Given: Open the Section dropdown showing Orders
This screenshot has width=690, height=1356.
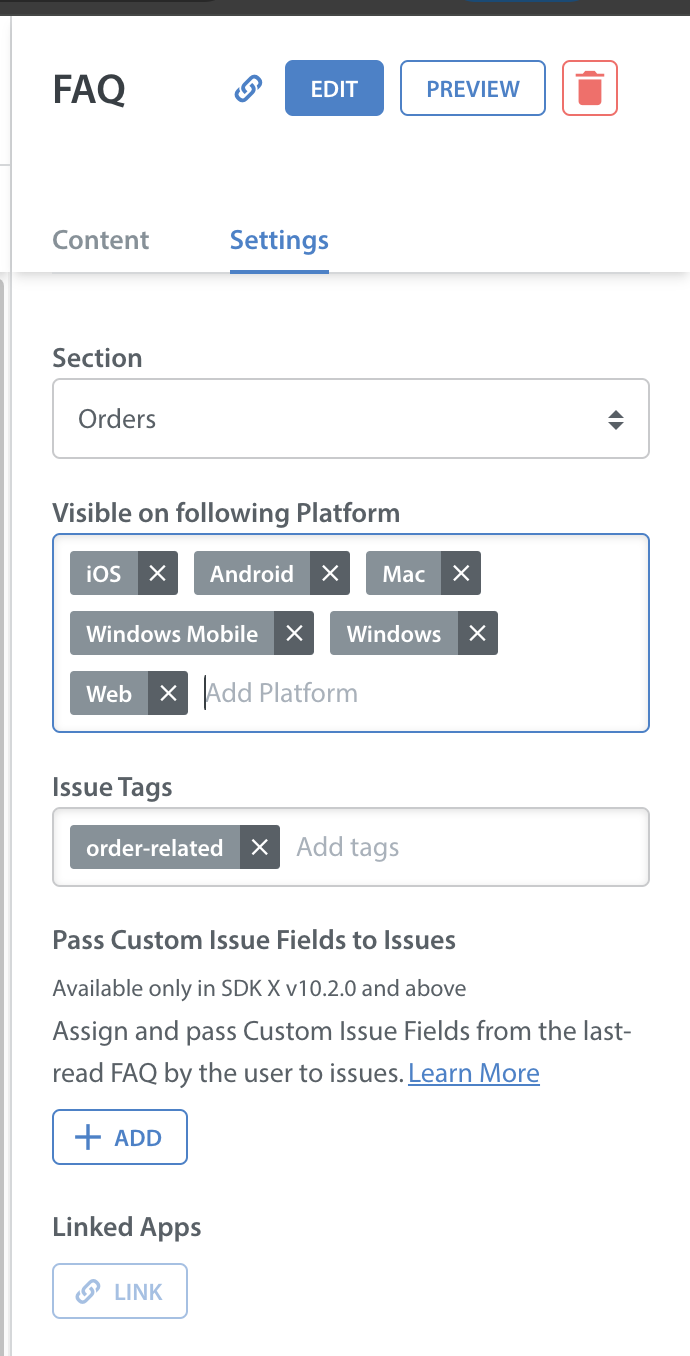Looking at the screenshot, I should [x=351, y=418].
